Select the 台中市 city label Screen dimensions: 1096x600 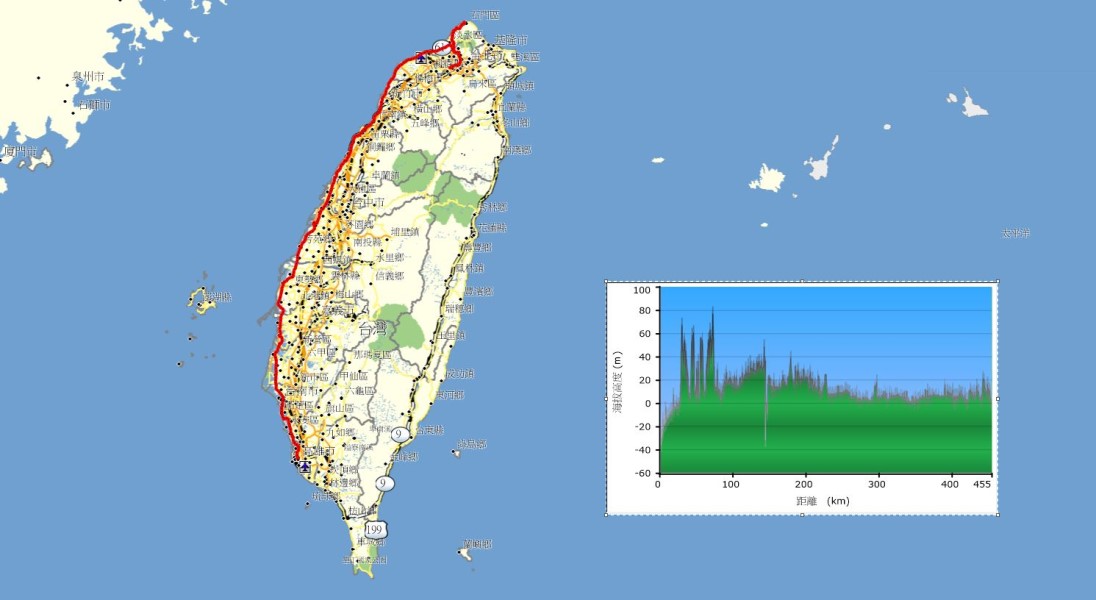368,202
